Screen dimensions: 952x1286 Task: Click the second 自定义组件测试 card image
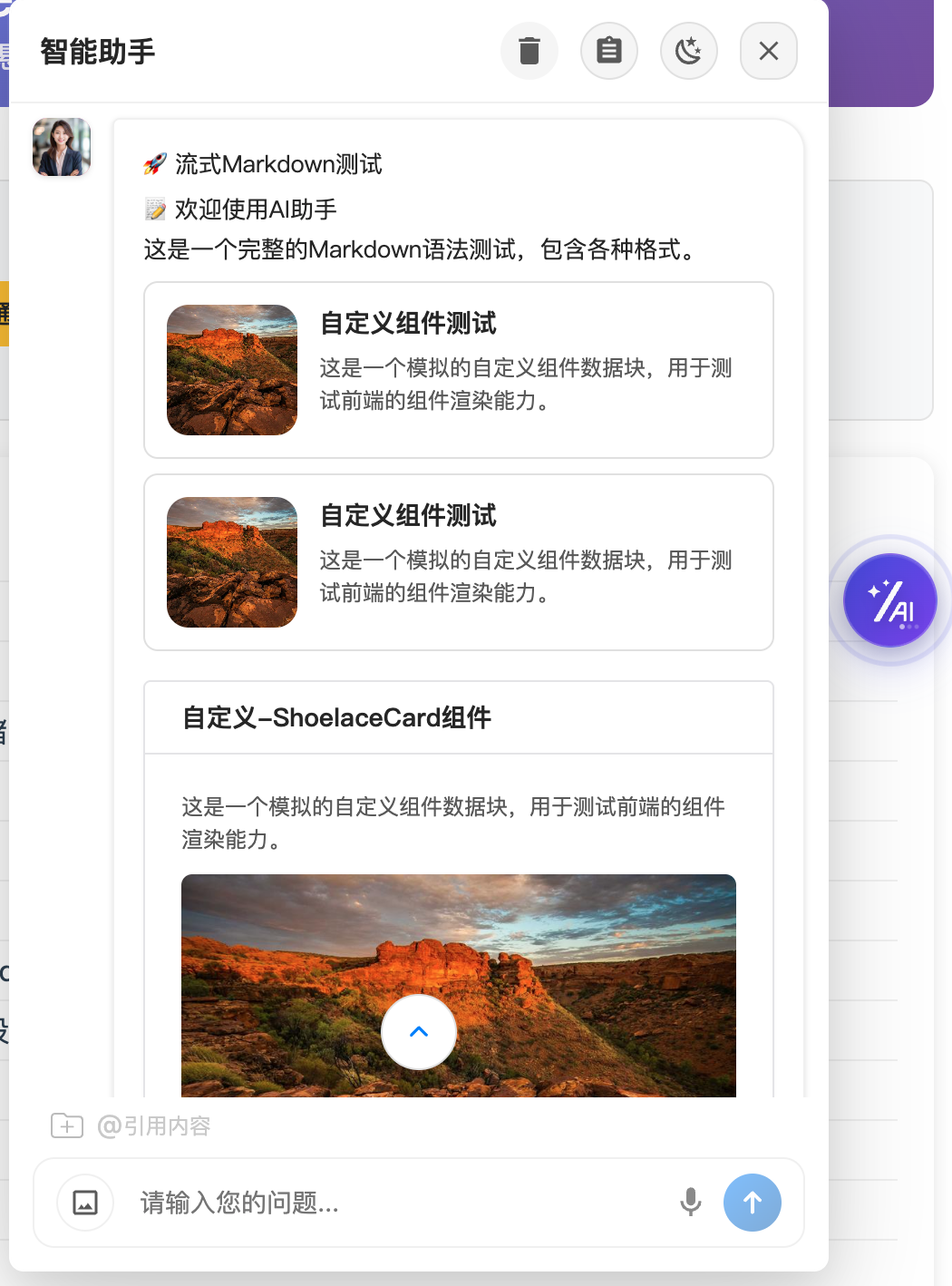click(231, 562)
